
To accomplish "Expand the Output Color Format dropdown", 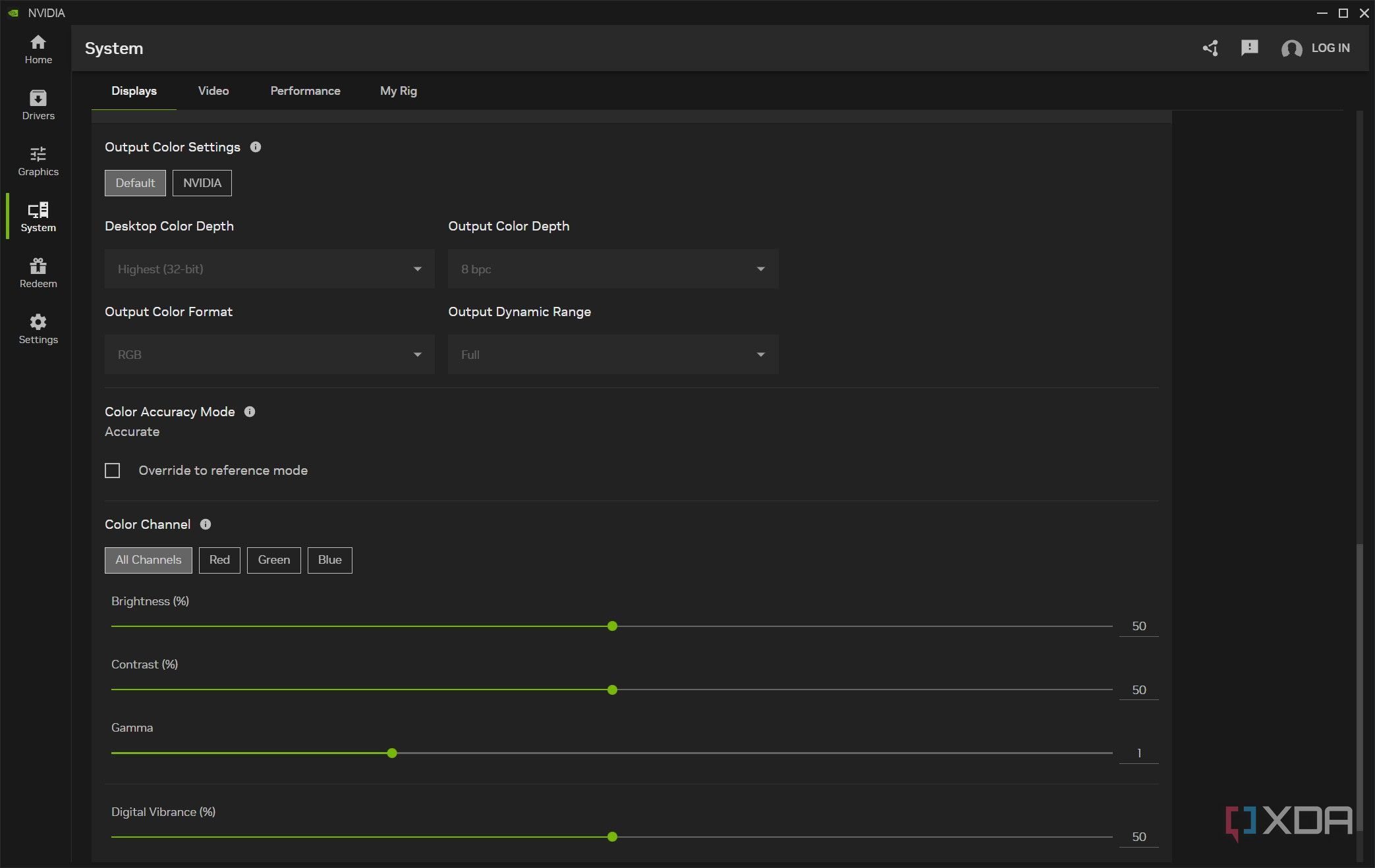I will click(x=269, y=354).
